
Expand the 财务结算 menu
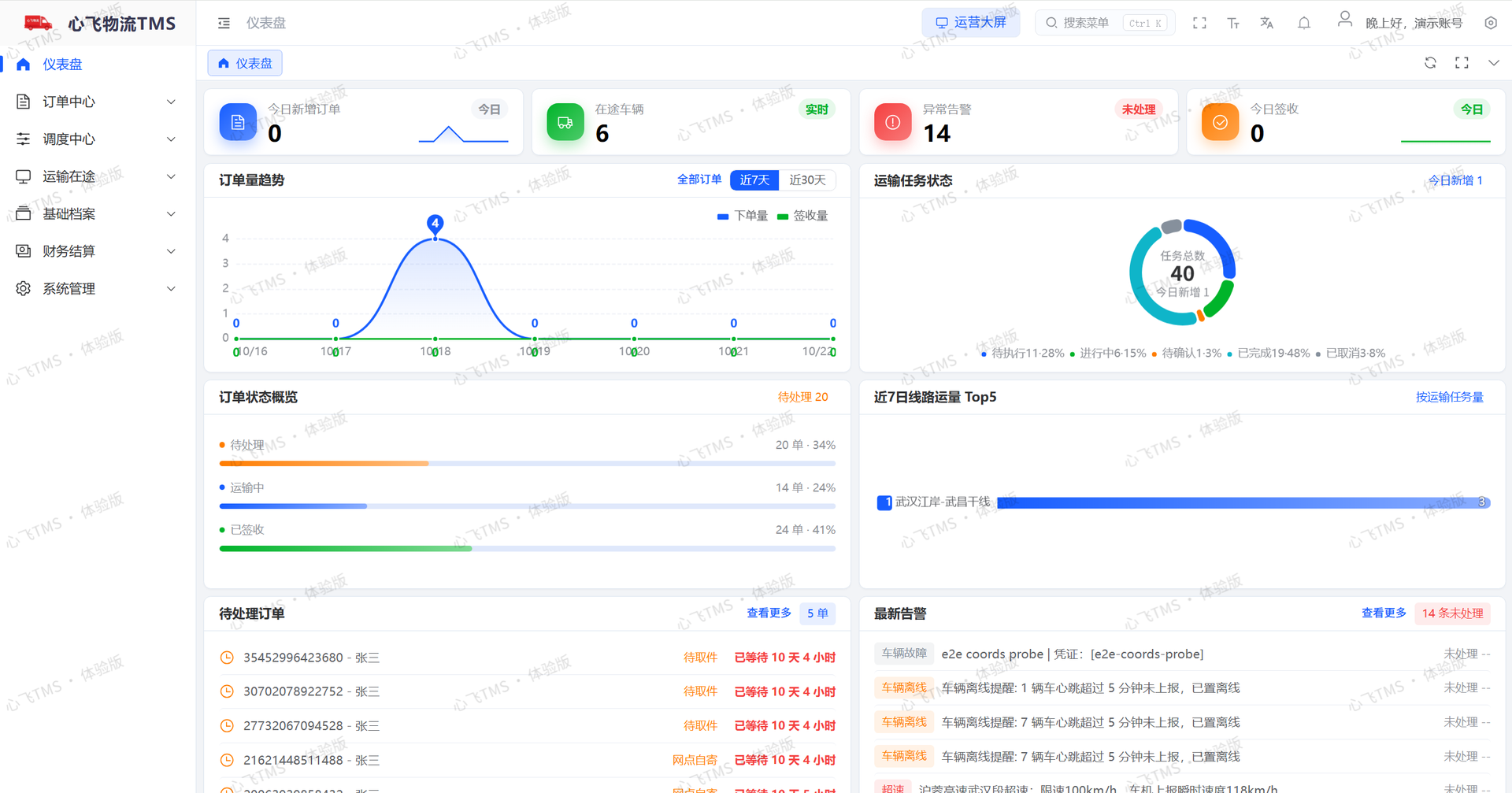click(96, 251)
